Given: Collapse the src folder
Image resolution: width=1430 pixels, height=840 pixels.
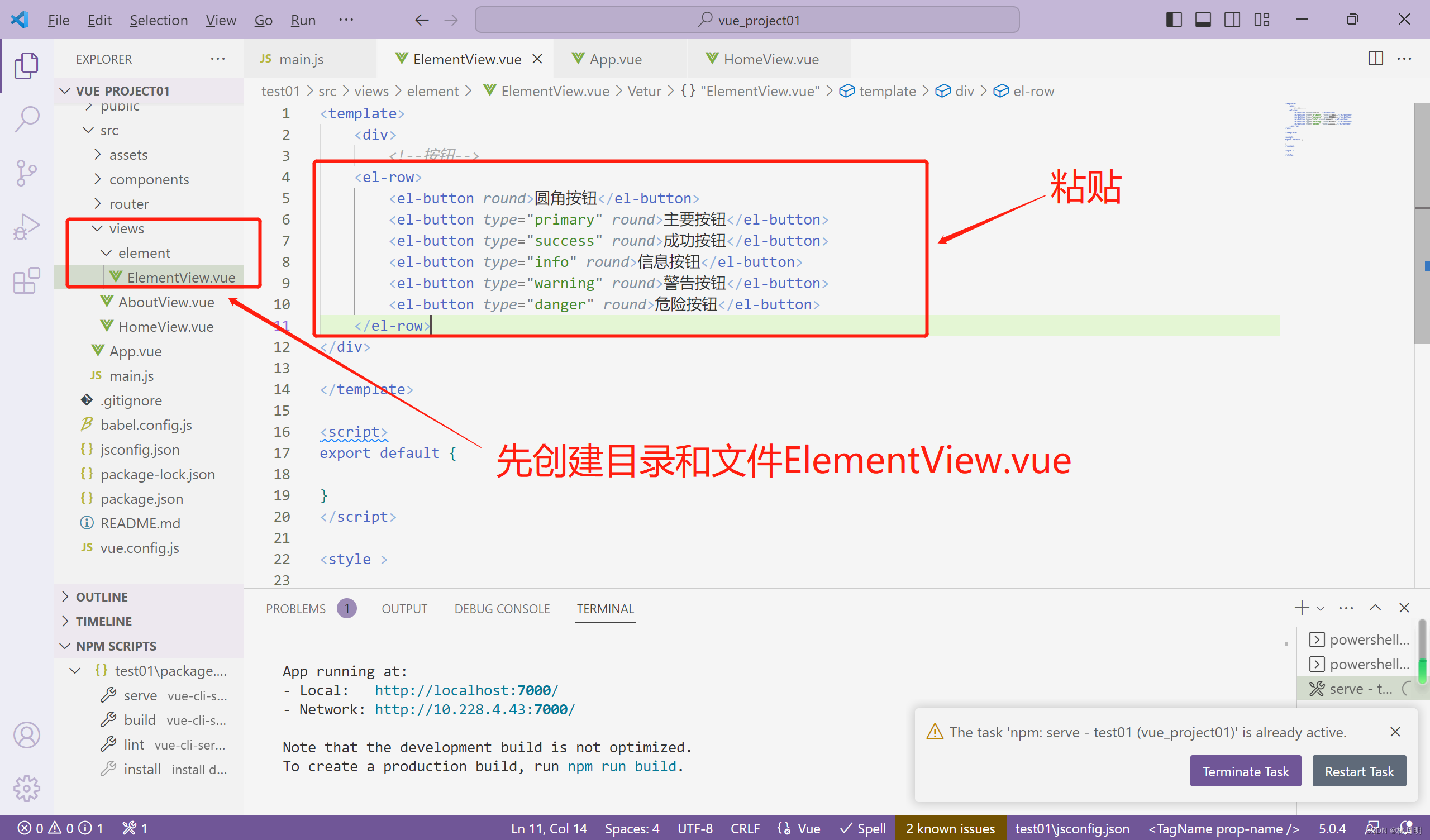Looking at the screenshot, I should (x=149, y=131).
